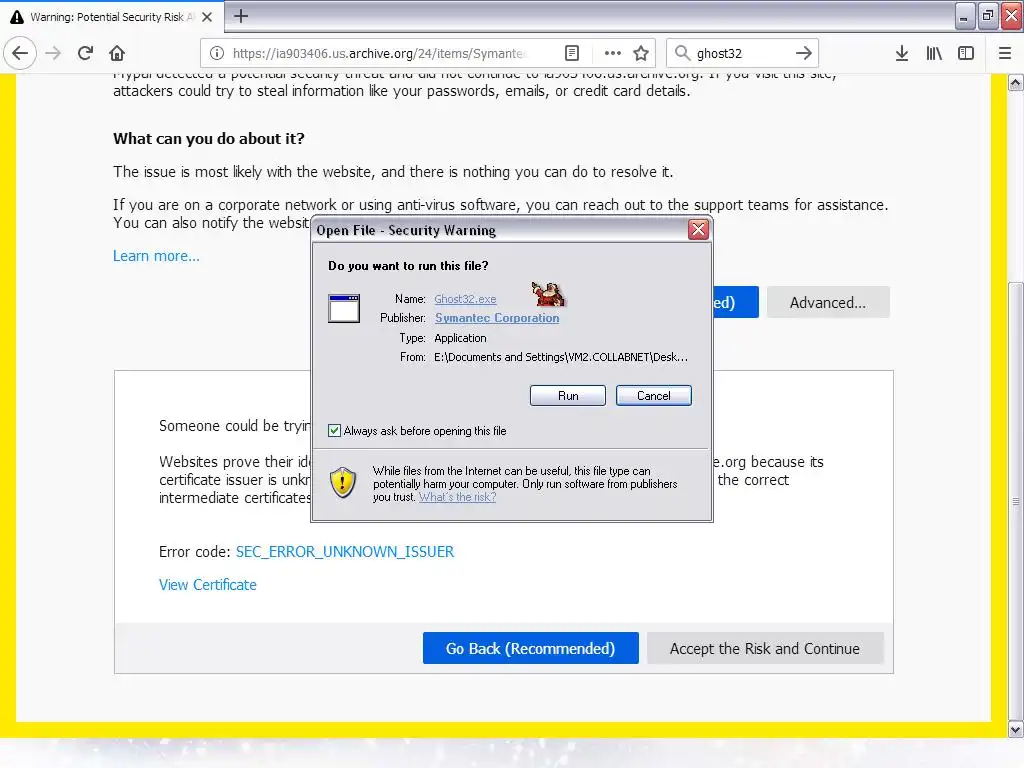Open the Firefox home page

tap(117, 53)
